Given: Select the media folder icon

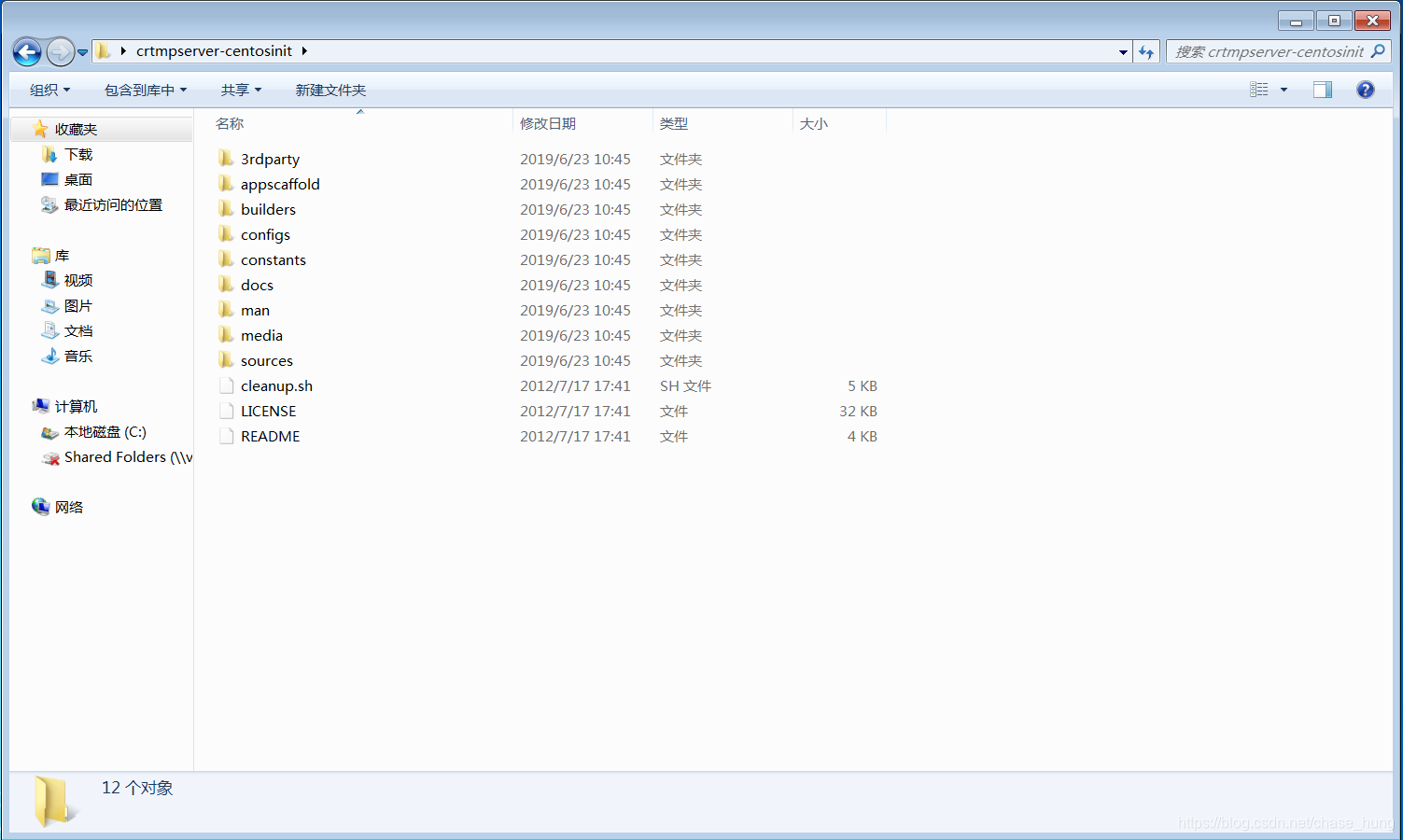Looking at the screenshot, I should [x=226, y=335].
